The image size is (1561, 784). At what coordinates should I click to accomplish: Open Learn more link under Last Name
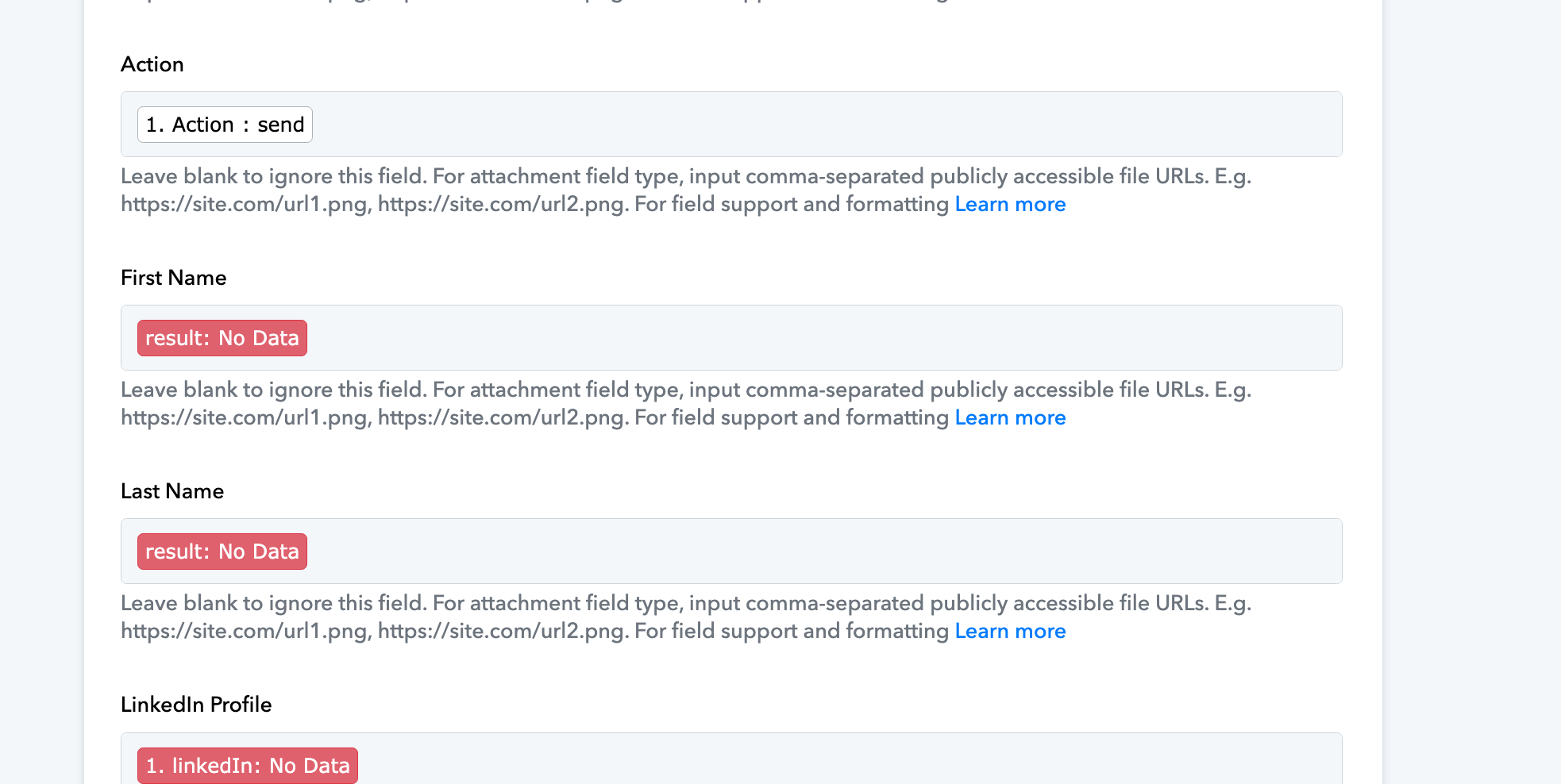(1010, 631)
